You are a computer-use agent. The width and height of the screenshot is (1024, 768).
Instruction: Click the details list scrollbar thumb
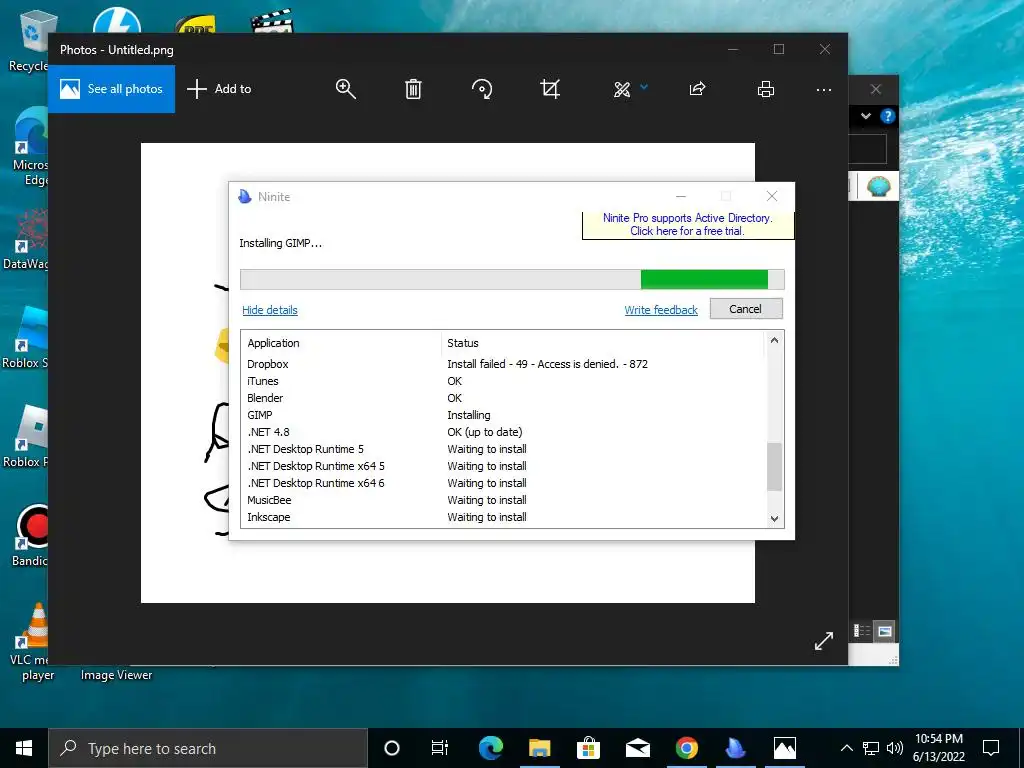(x=775, y=466)
